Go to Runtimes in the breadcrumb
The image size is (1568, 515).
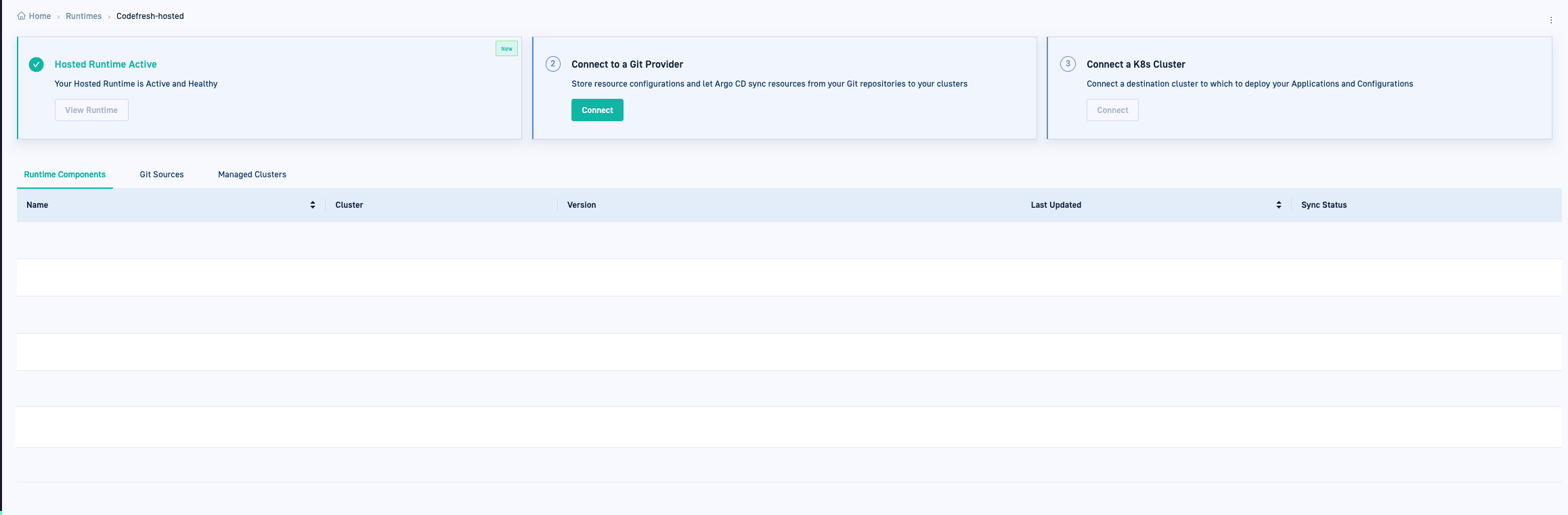click(83, 16)
